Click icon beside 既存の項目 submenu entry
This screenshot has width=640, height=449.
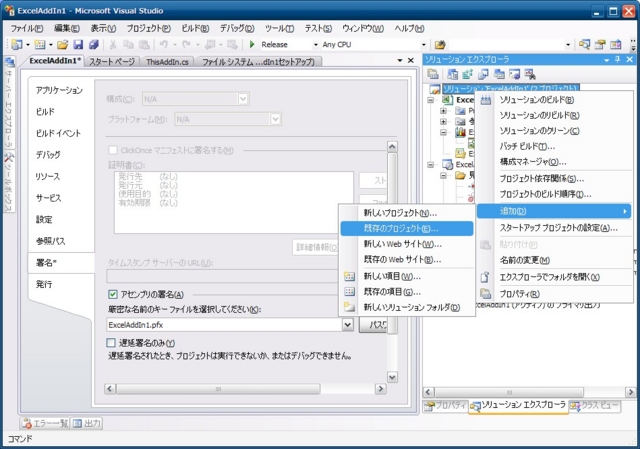349,291
